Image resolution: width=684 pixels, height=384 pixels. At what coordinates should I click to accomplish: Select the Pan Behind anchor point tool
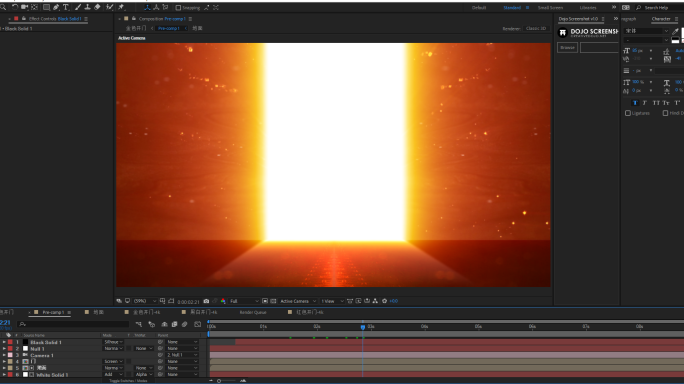pyautogui.click(x=34, y=7)
